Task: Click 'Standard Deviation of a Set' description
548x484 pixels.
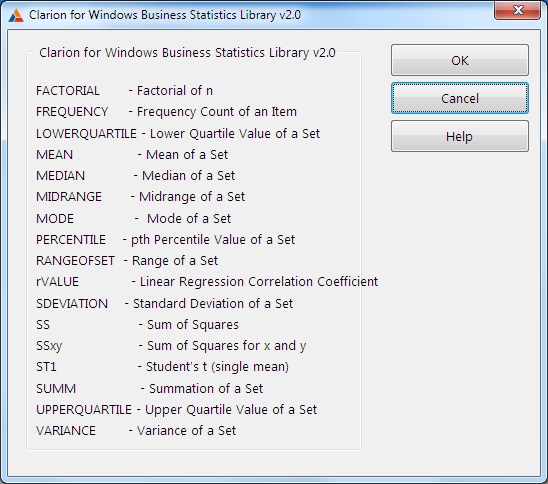Action: point(213,304)
